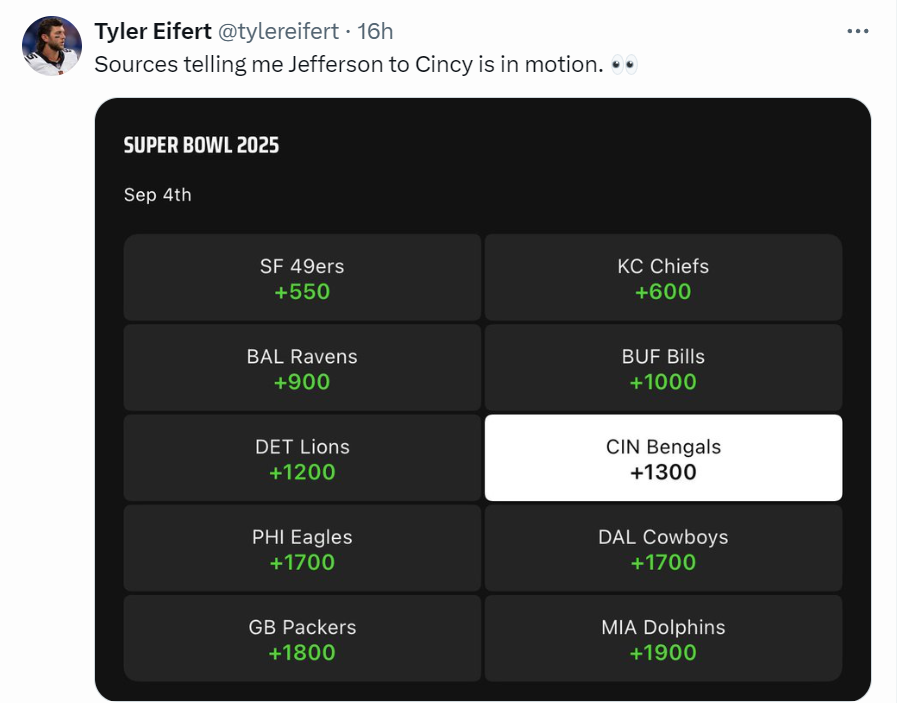Pick PHI Eagles +1700 odds
This screenshot has width=900, height=703.
point(302,548)
